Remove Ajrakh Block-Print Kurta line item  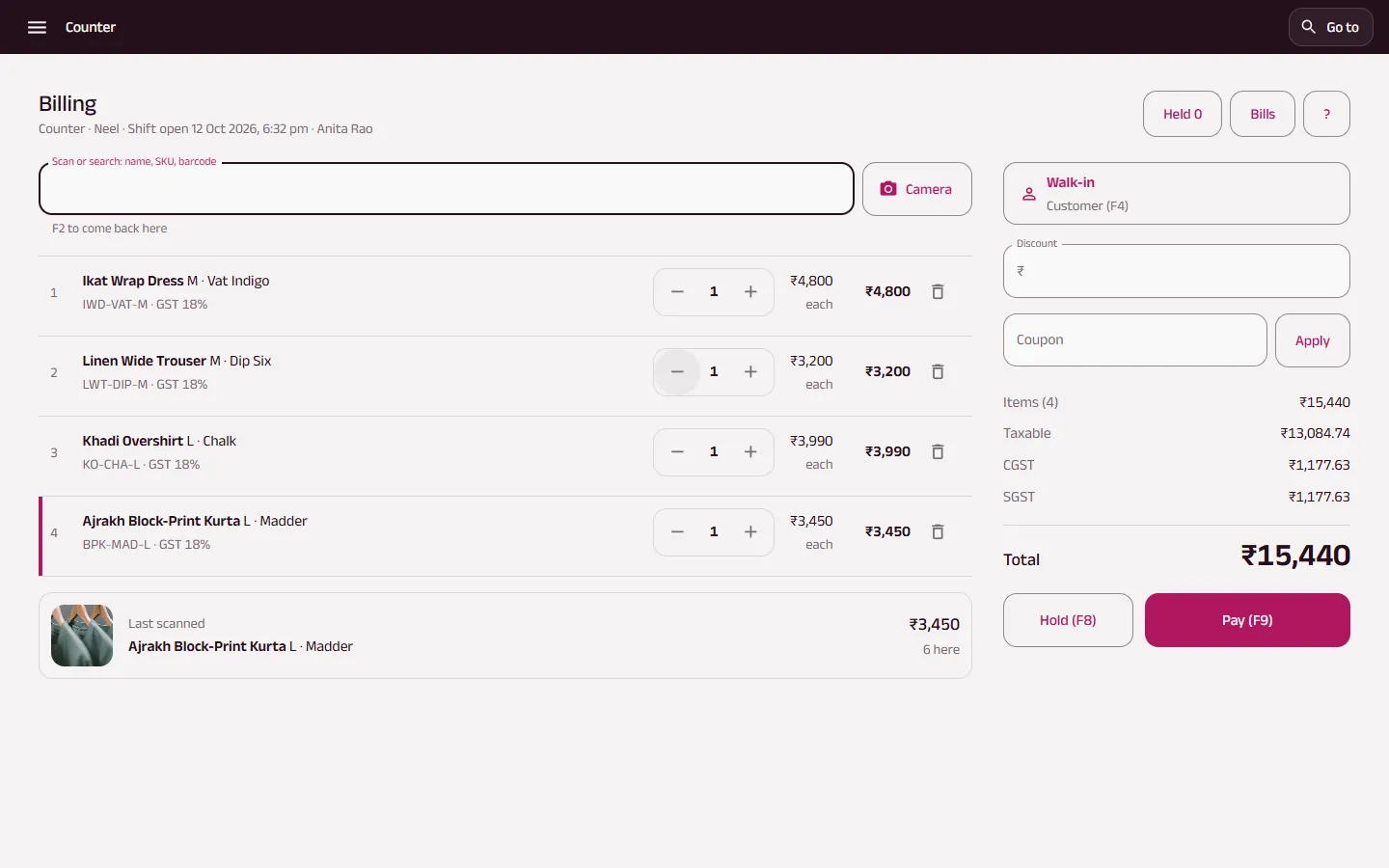(938, 532)
